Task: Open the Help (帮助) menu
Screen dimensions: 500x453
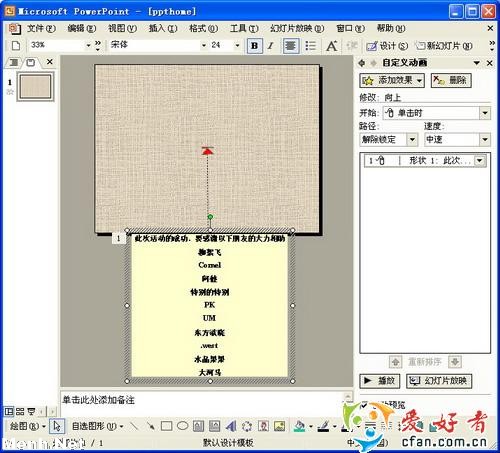Action: click(x=391, y=29)
